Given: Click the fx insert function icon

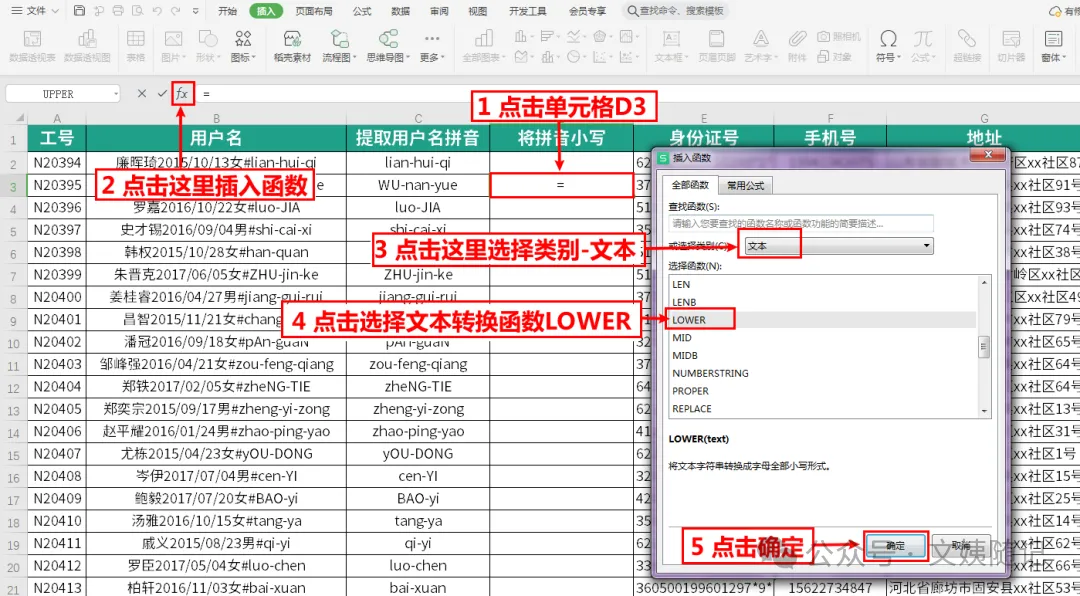Looking at the screenshot, I should click(182, 94).
